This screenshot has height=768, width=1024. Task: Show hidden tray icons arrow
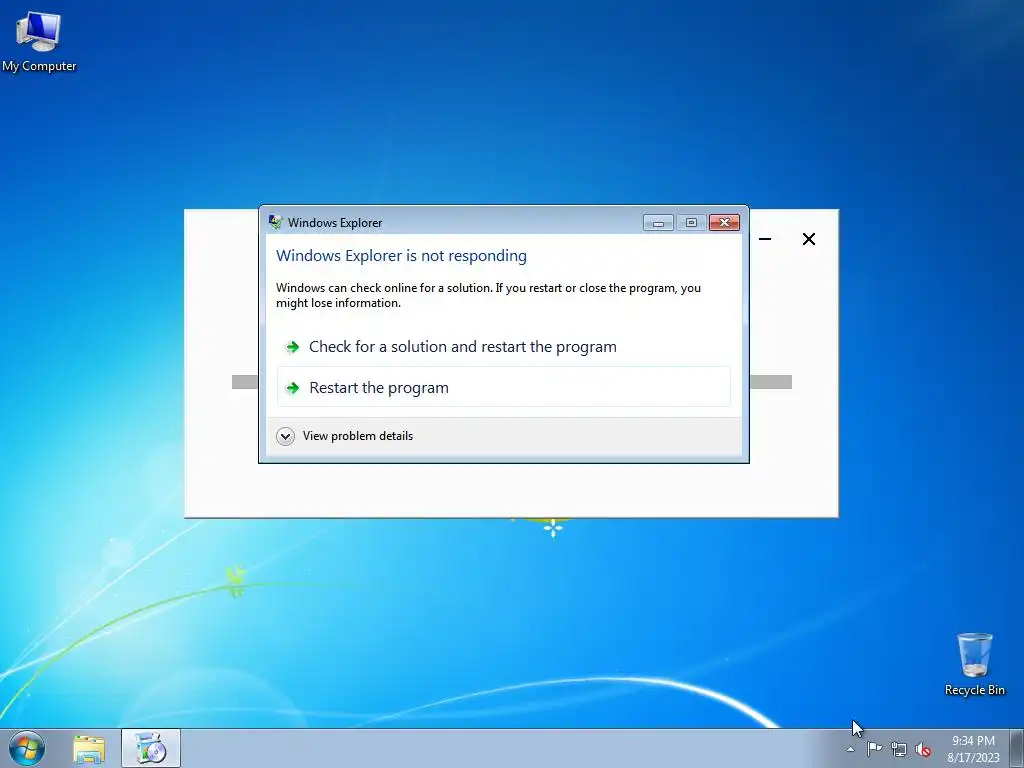[x=850, y=750]
